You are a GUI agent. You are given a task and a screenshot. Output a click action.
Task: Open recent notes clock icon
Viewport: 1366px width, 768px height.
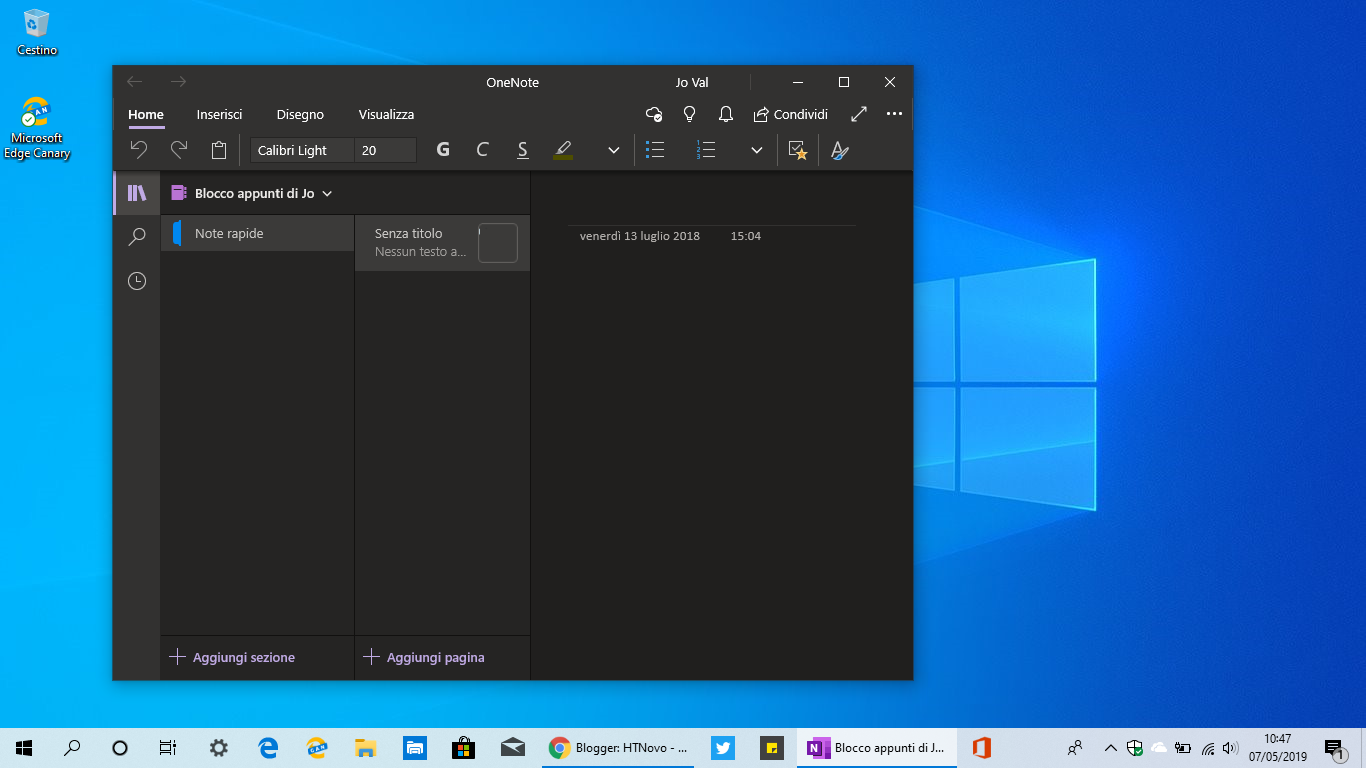137,281
